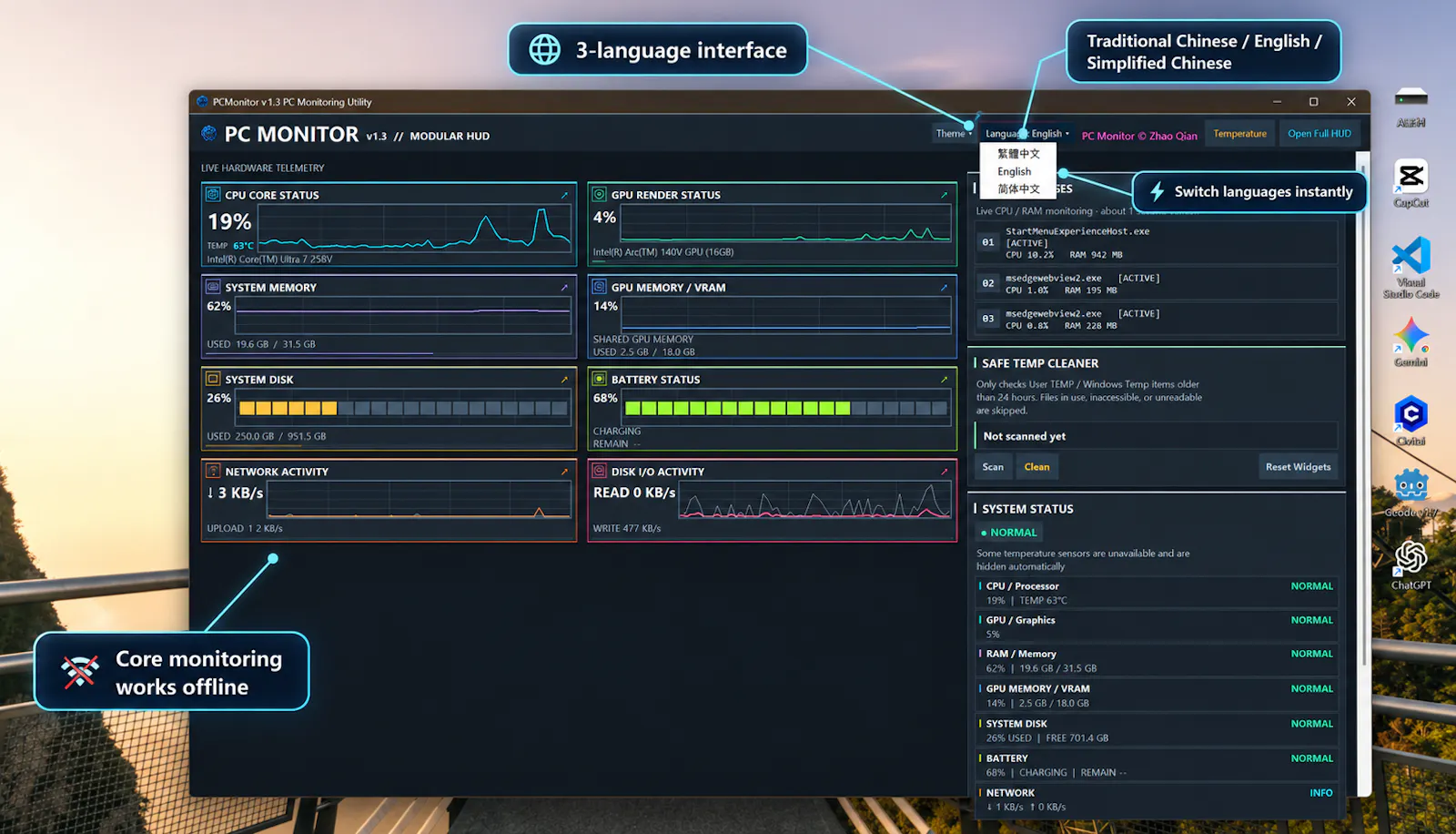Image resolution: width=1456 pixels, height=834 pixels.
Task: Select the NETWORK status row
Action: click(x=1157, y=799)
